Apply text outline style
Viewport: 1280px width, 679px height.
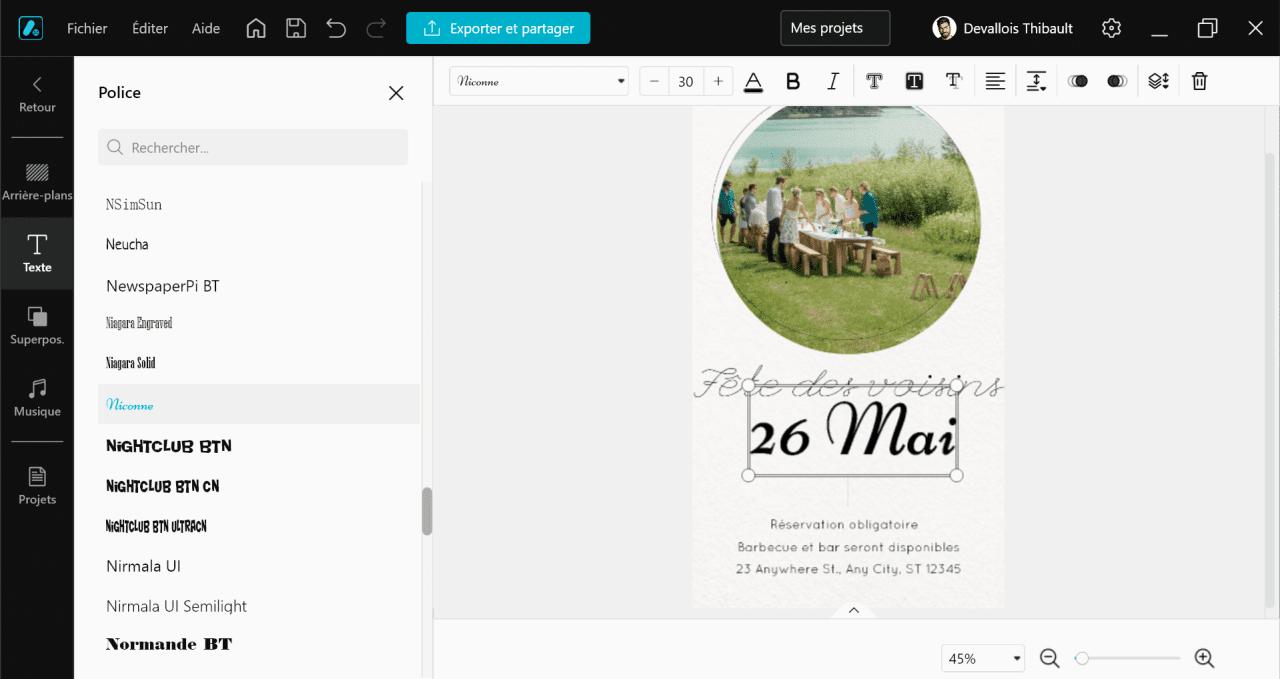[x=874, y=81]
